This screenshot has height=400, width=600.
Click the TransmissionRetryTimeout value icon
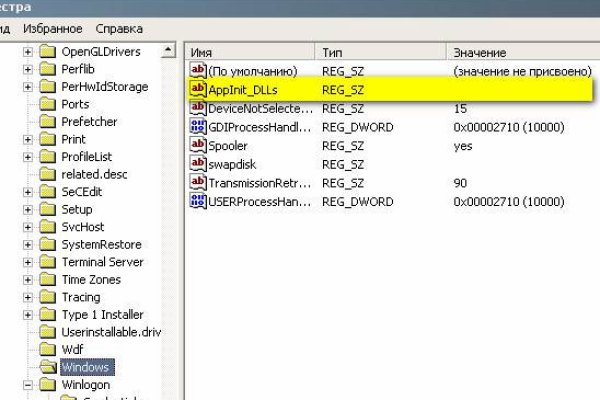point(197,183)
